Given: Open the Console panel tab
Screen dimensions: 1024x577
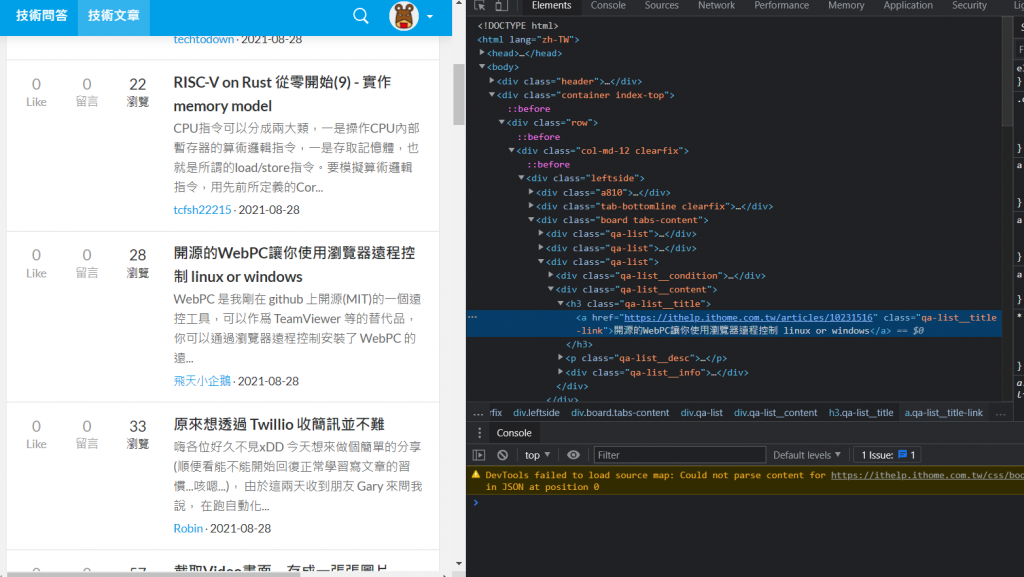Looking at the screenshot, I should [x=608, y=5].
